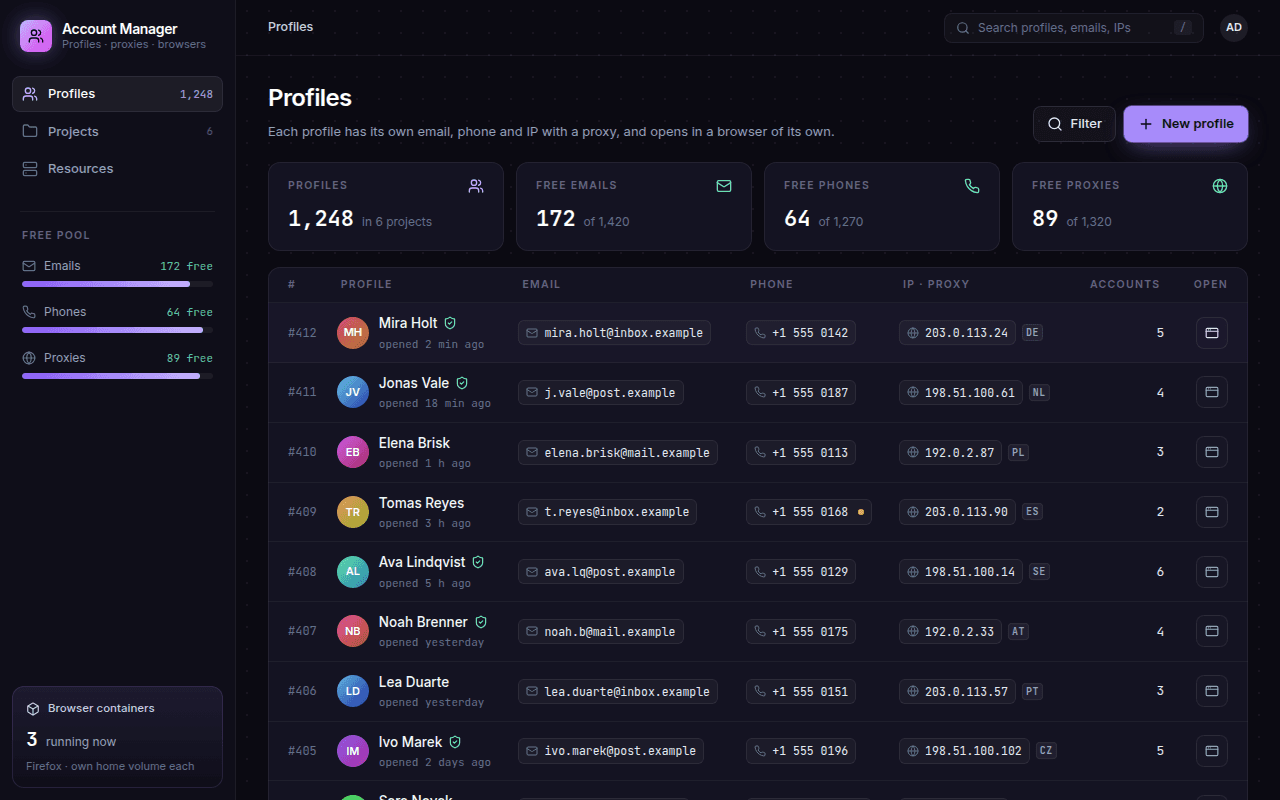Open Resources in the sidebar
The image size is (1280, 800).
coord(117,169)
